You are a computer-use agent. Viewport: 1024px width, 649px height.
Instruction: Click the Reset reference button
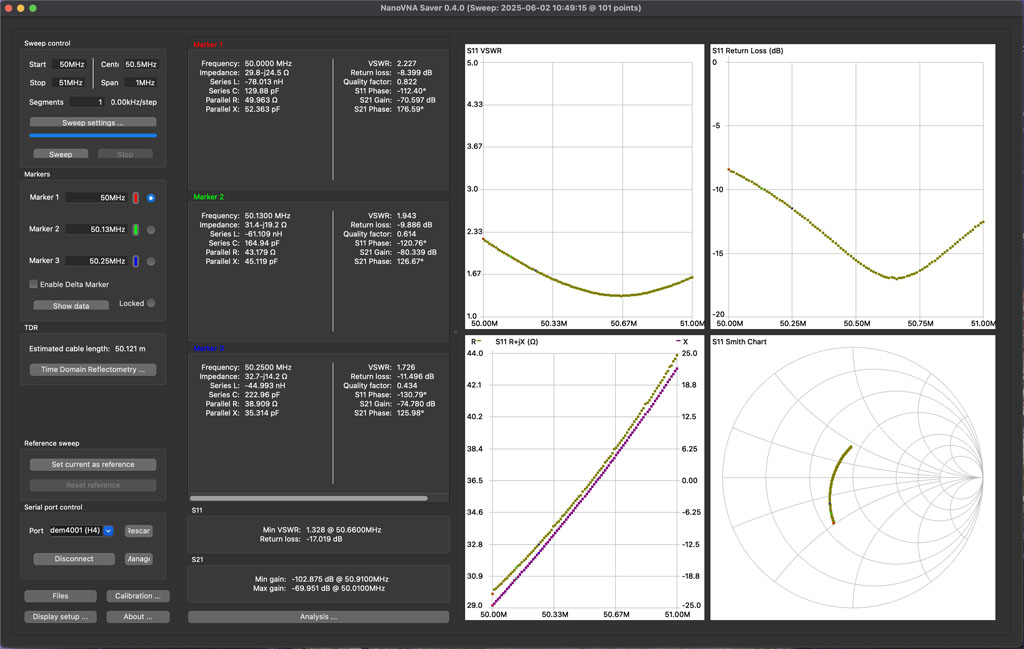(x=93, y=485)
